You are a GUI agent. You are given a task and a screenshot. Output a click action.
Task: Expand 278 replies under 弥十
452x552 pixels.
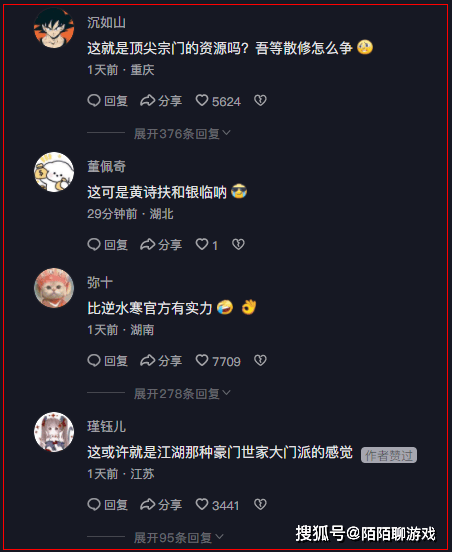(182, 394)
